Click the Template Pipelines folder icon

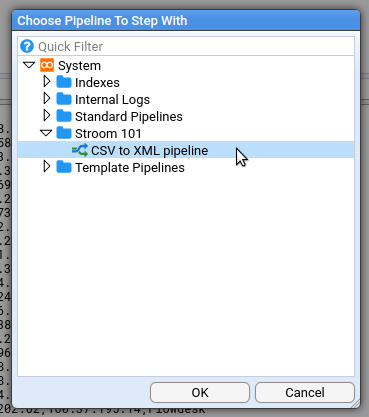click(64, 167)
